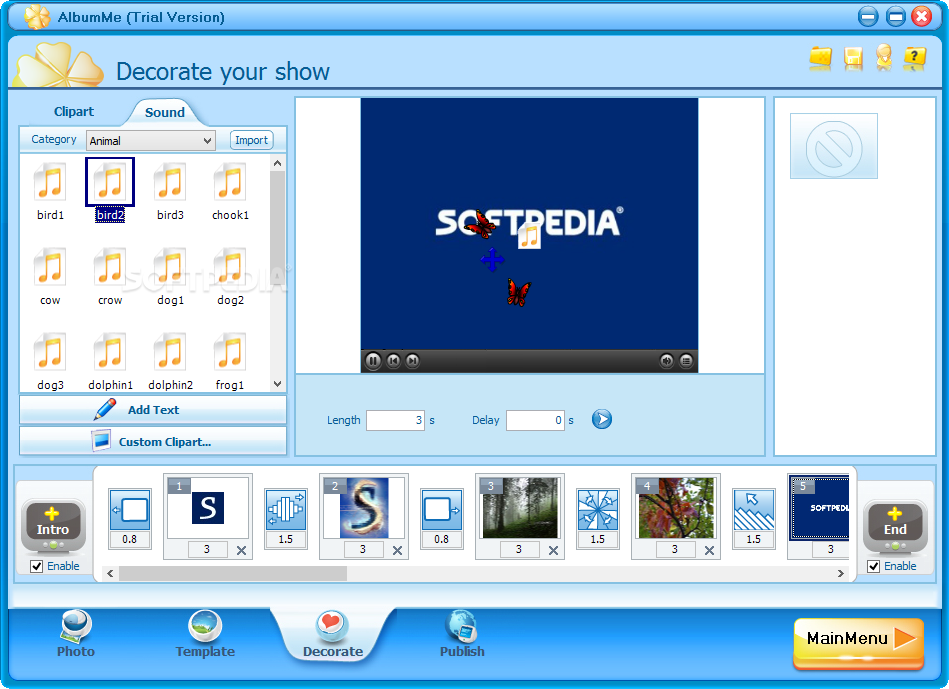Skip to next slide in preview
Screen dimensions: 949x689
412,361
